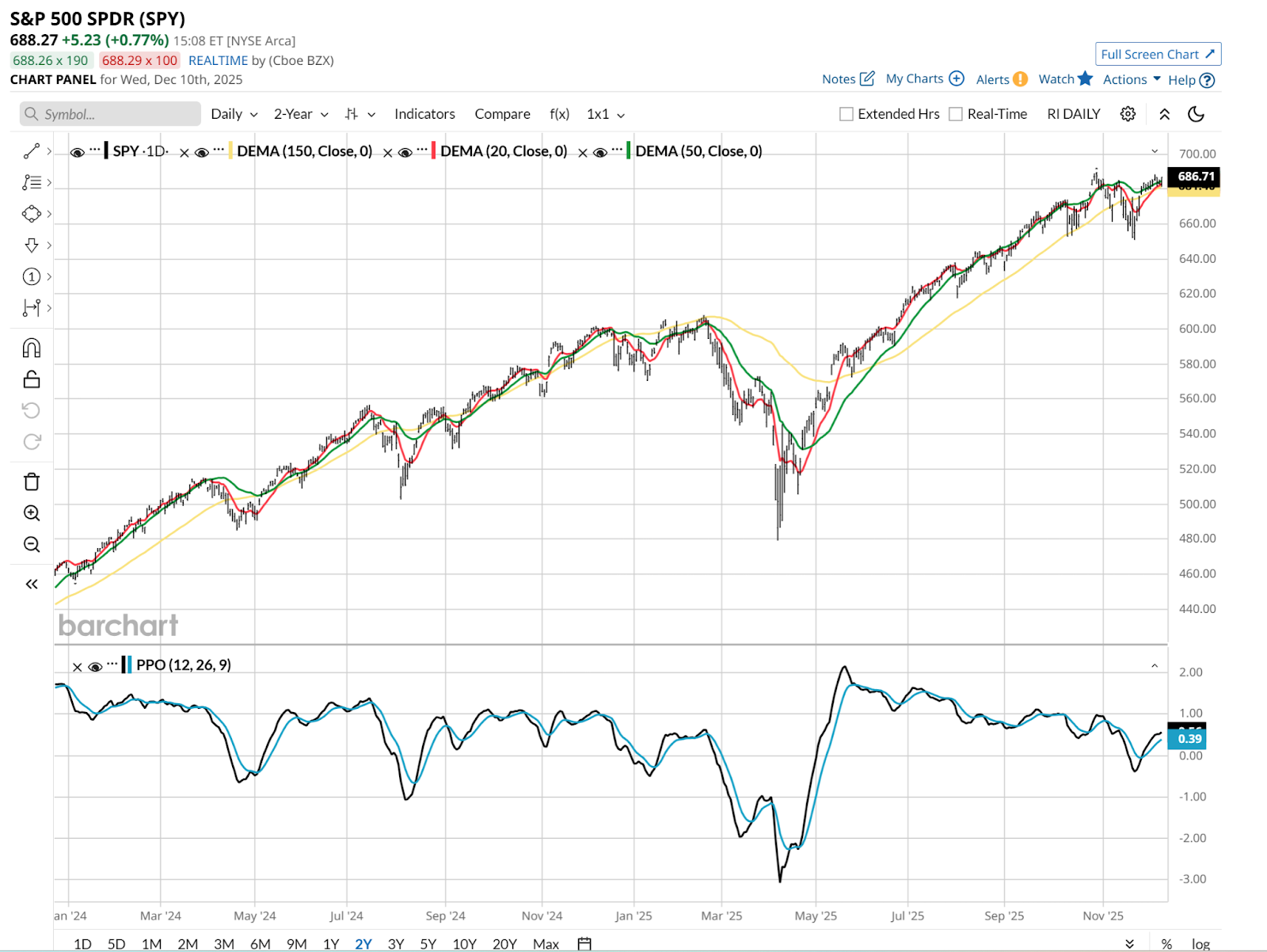Viewport: 1267px width, 952px height.
Task: Open the Indicators menu
Action: click(424, 114)
